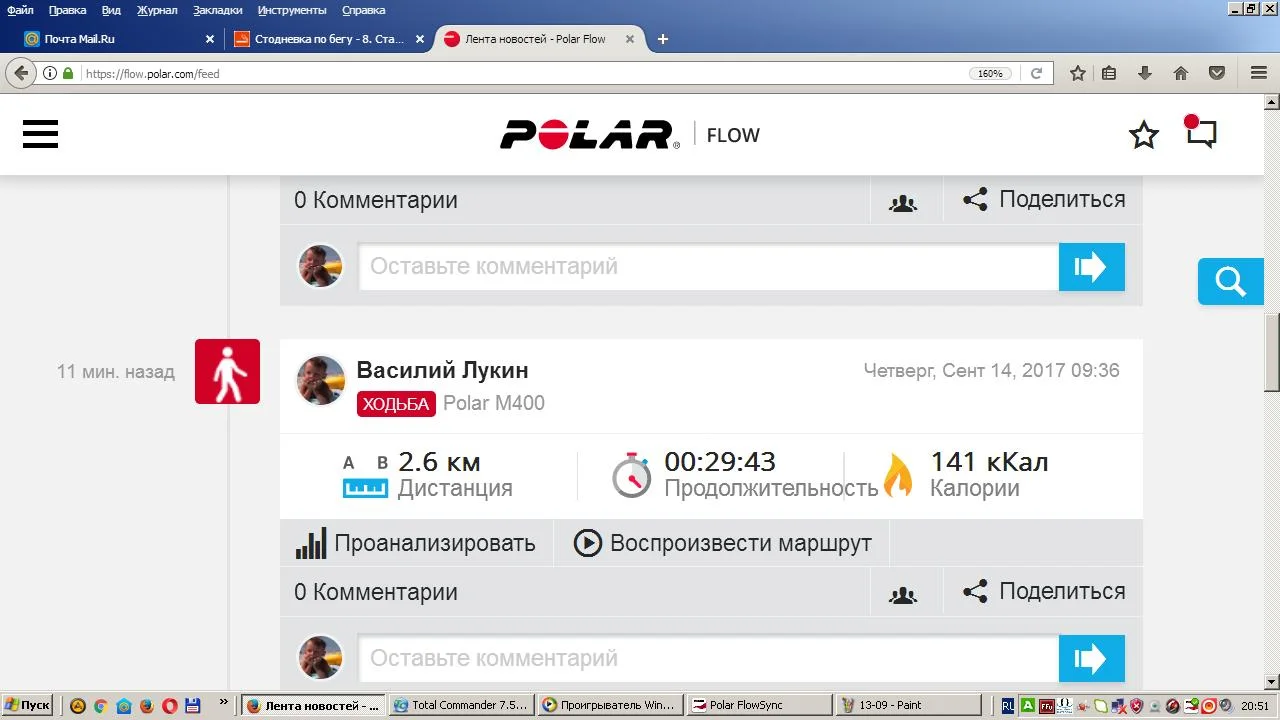
Task: Open the Firefox hamburger menu
Action: [x=1259, y=73]
